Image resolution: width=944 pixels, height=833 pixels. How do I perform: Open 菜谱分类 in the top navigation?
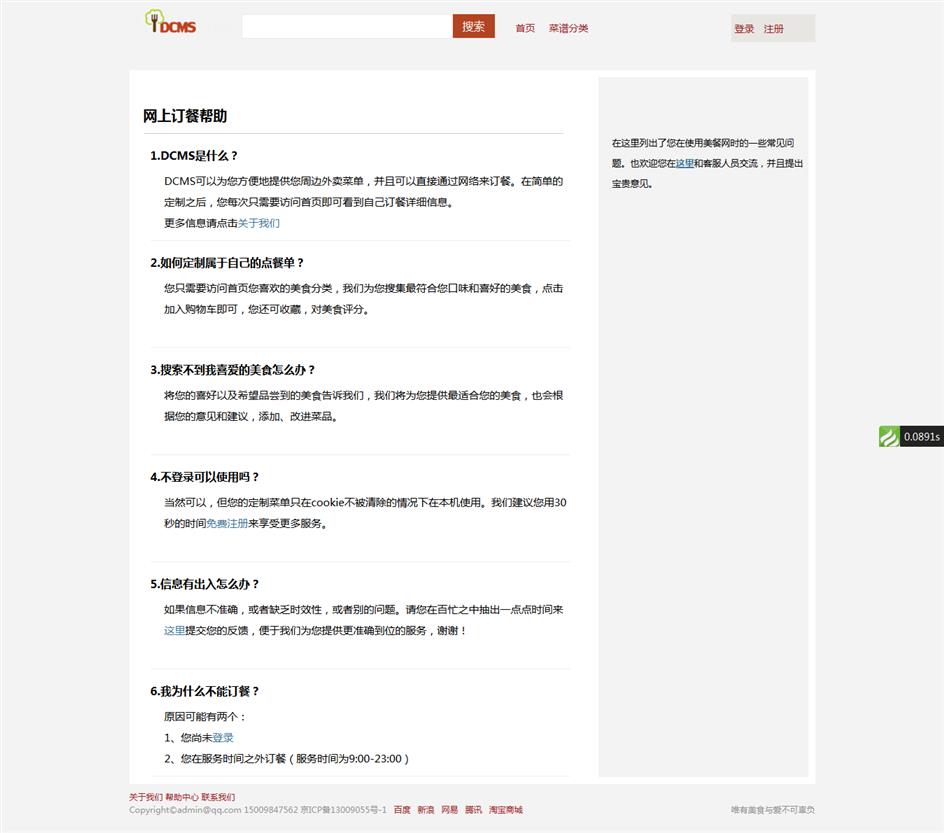click(568, 28)
